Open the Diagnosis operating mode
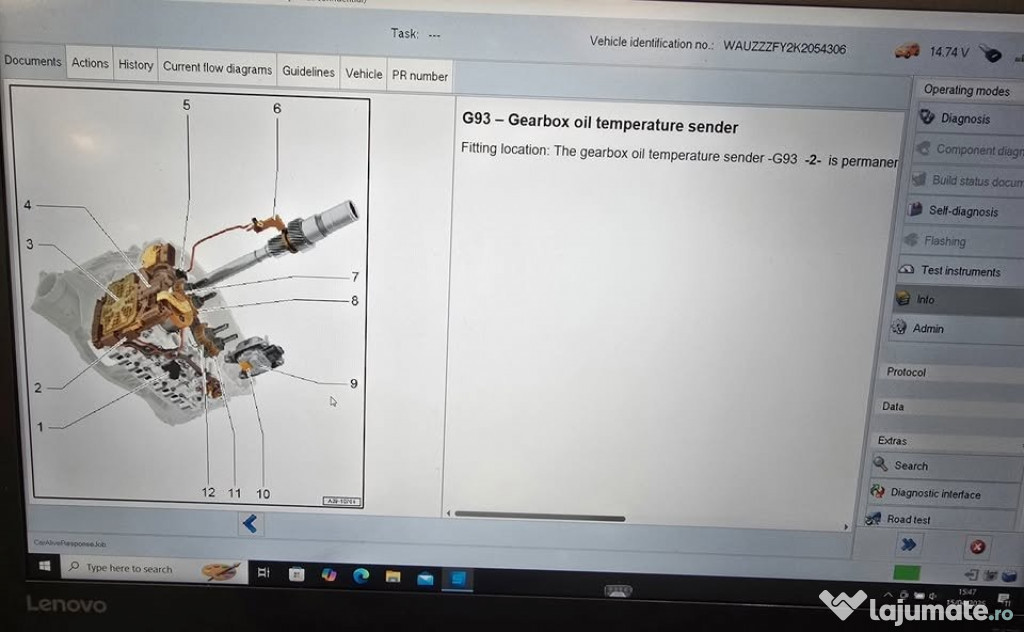This screenshot has height=632, width=1024. click(964, 119)
